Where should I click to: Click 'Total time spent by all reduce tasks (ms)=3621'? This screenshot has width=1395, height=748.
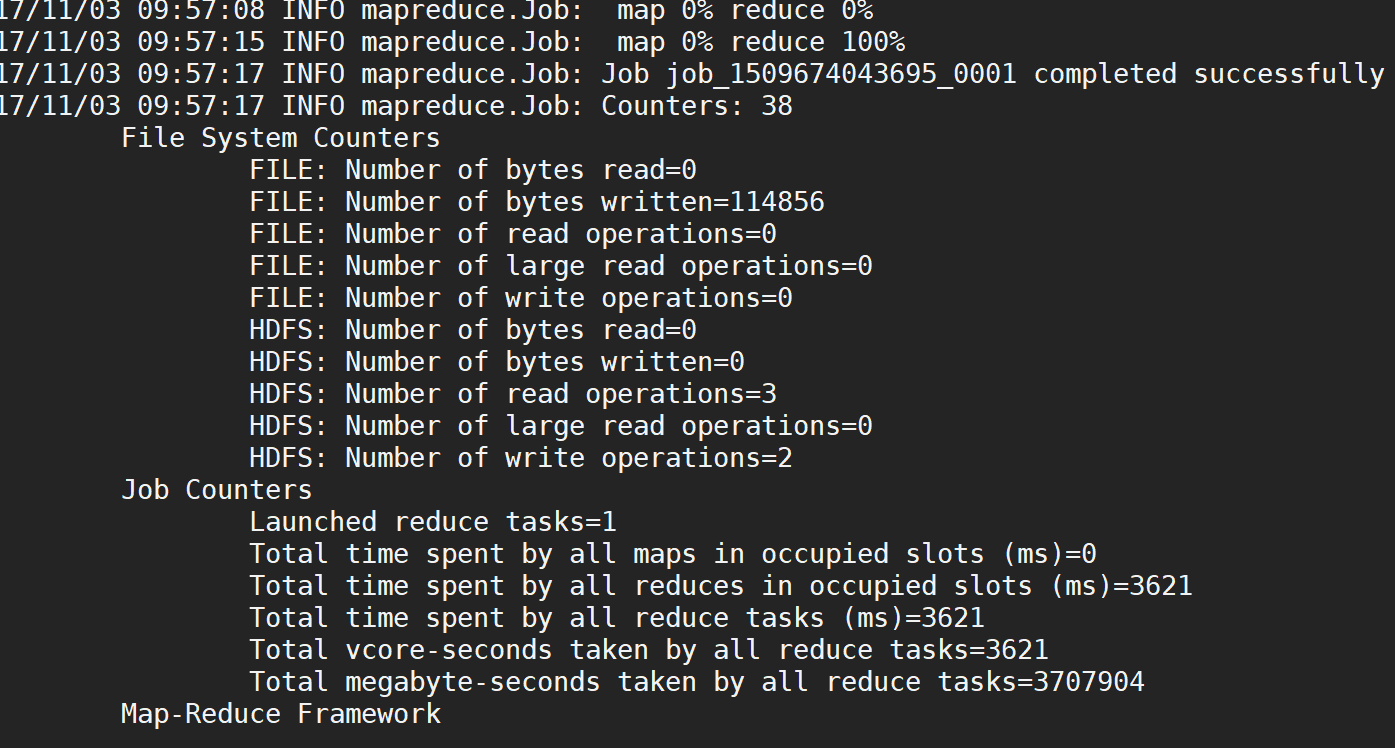617,618
